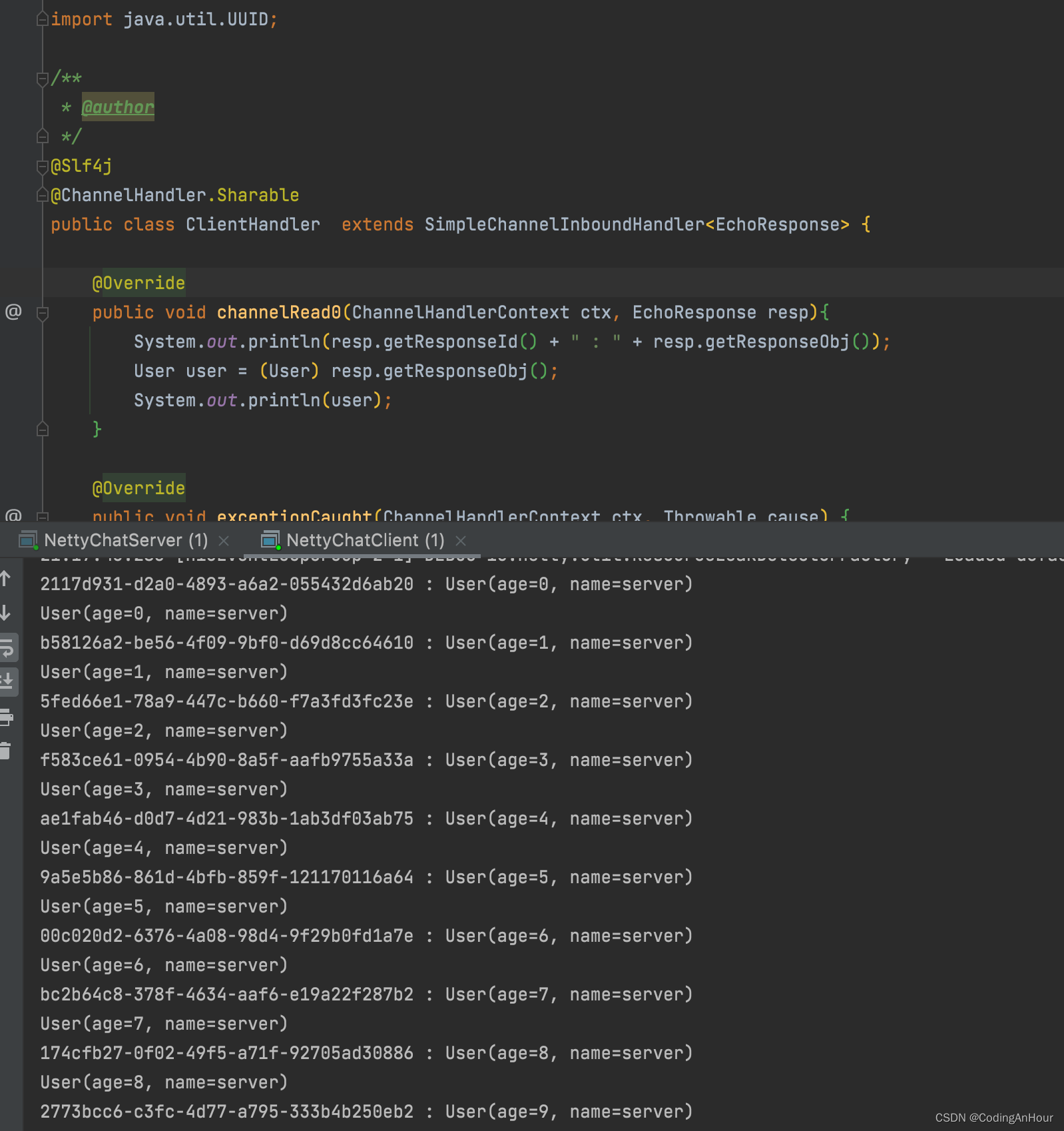This screenshot has height=1131, width=1064.
Task: Click the @Slf4j annotation
Action: coord(81,166)
